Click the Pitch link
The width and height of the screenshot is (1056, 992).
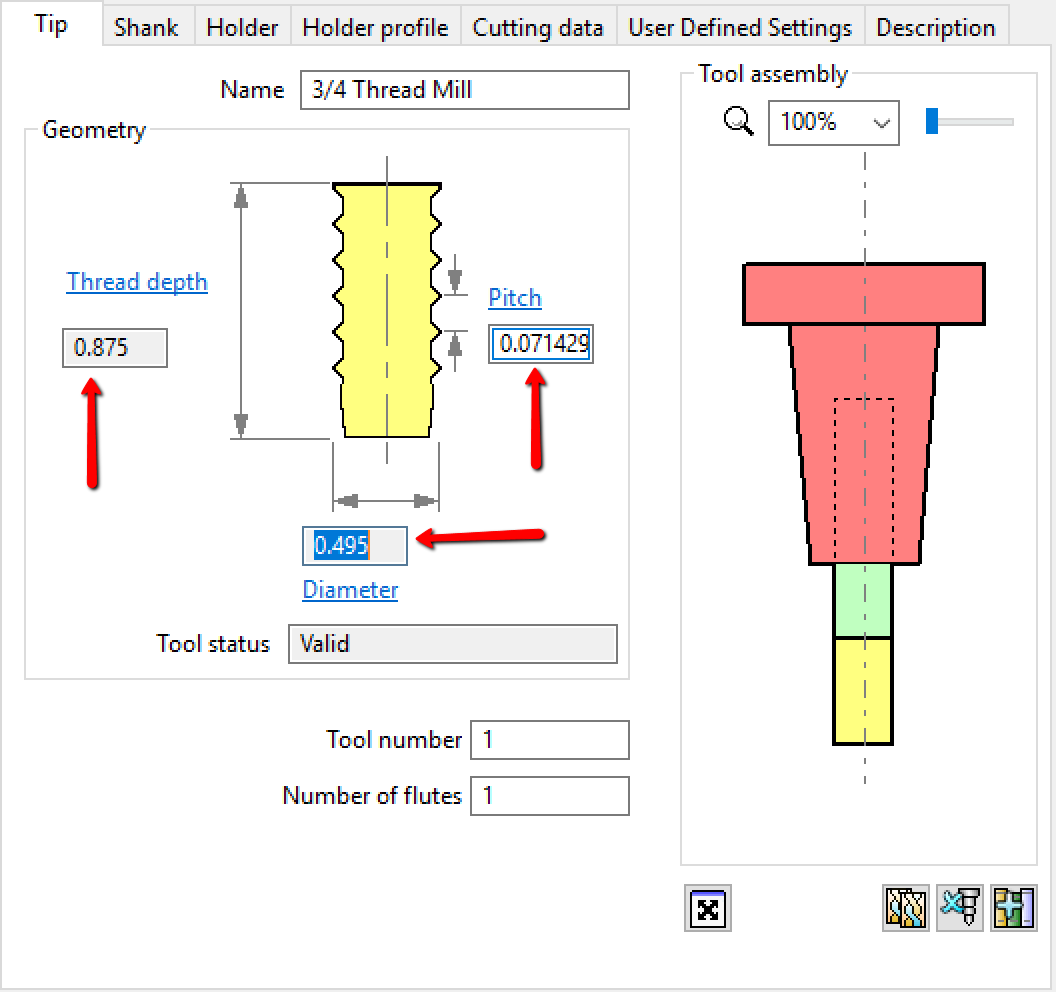(515, 298)
